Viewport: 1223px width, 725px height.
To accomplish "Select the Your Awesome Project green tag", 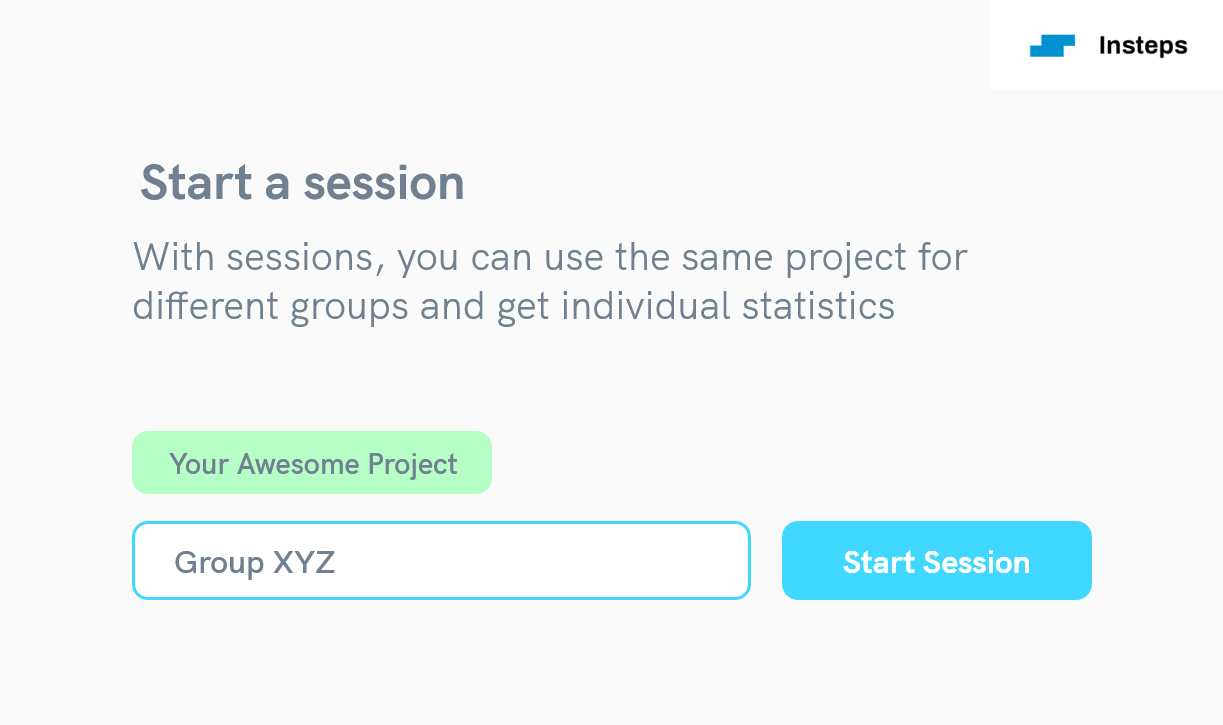I will [x=312, y=463].
